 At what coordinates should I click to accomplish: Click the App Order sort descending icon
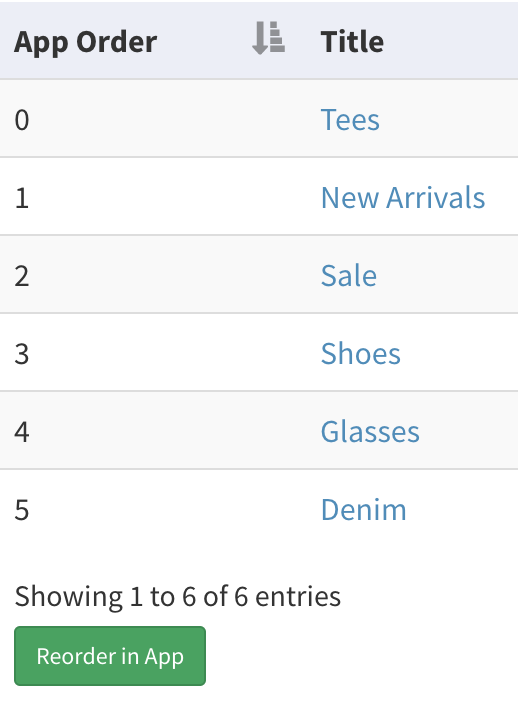[268, 38]
